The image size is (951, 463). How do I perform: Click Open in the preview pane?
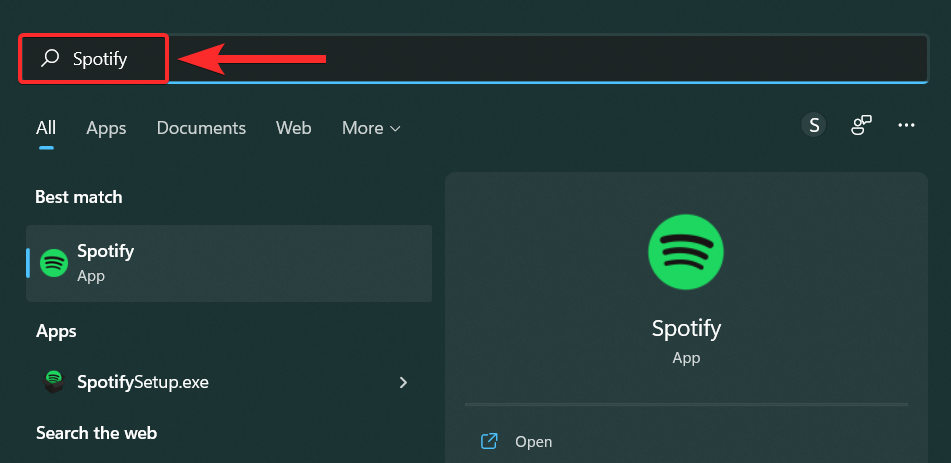tap(534, 442)
